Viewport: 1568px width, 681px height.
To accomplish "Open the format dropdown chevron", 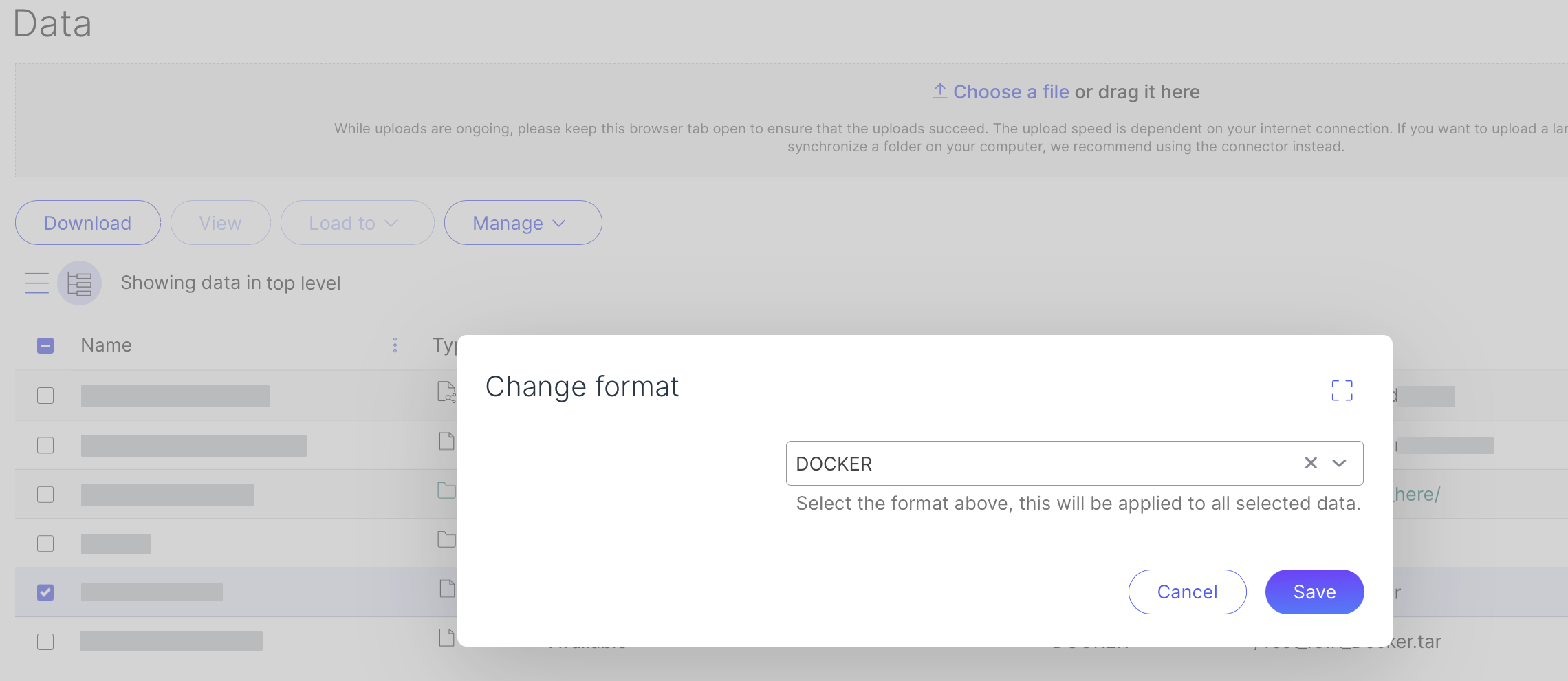I will click(x=1339, y=463).
